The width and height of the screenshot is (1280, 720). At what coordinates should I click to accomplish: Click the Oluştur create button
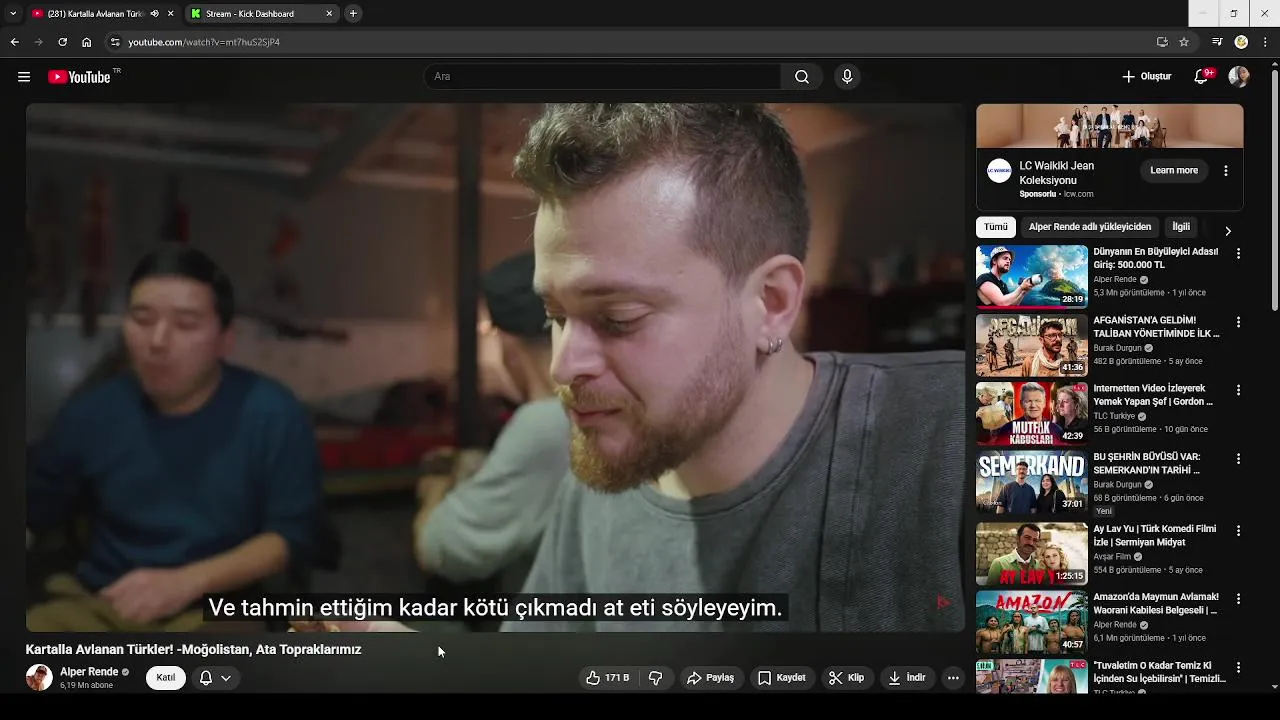tap(1146, 77)
